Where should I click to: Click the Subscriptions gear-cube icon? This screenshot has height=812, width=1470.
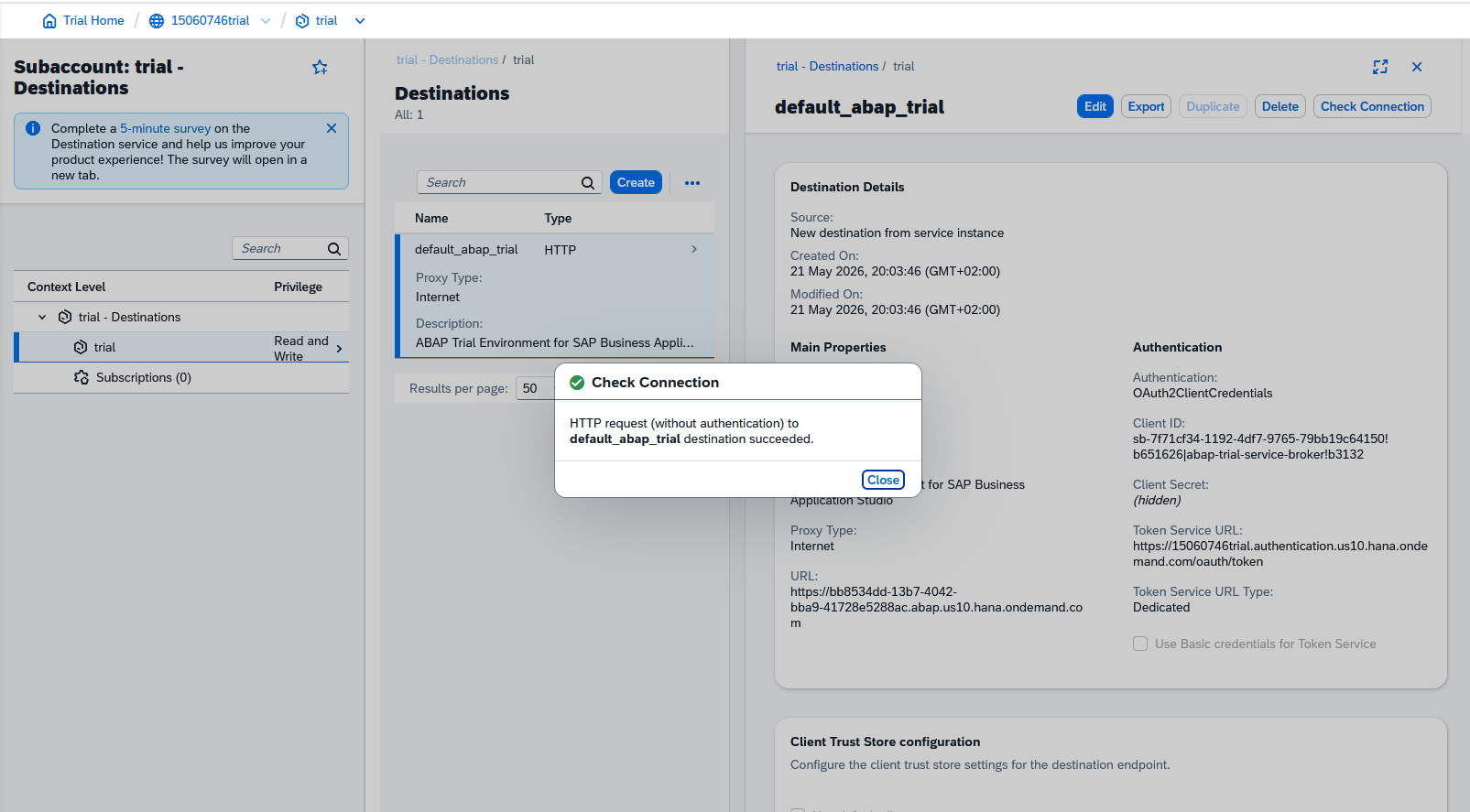tap(82, 377)
